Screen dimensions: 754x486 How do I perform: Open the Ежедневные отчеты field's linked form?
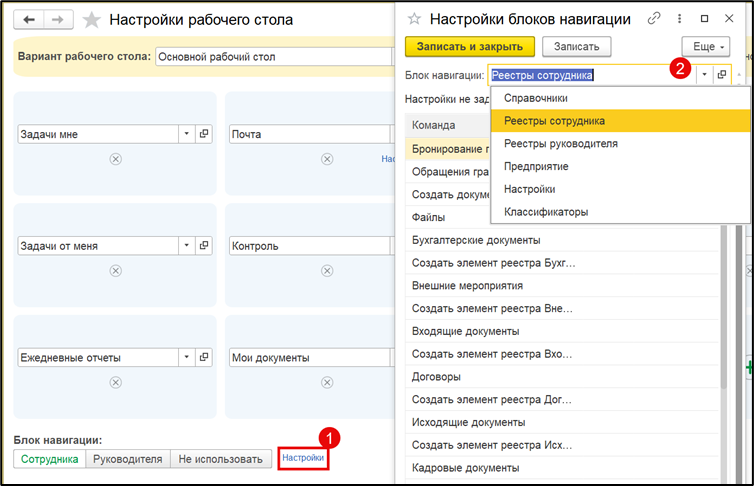(x=204, y=357)
